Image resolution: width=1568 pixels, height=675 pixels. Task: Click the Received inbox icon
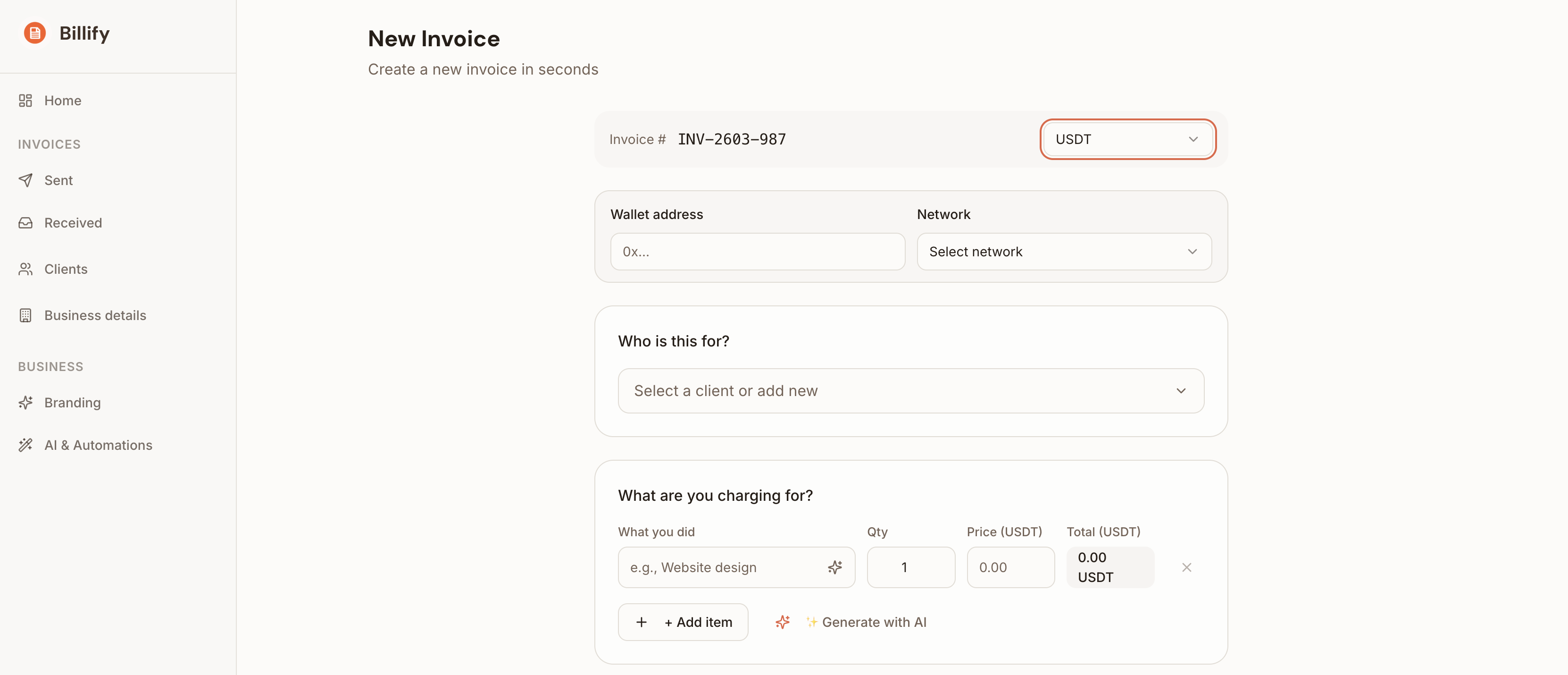[x=25, y=223]
